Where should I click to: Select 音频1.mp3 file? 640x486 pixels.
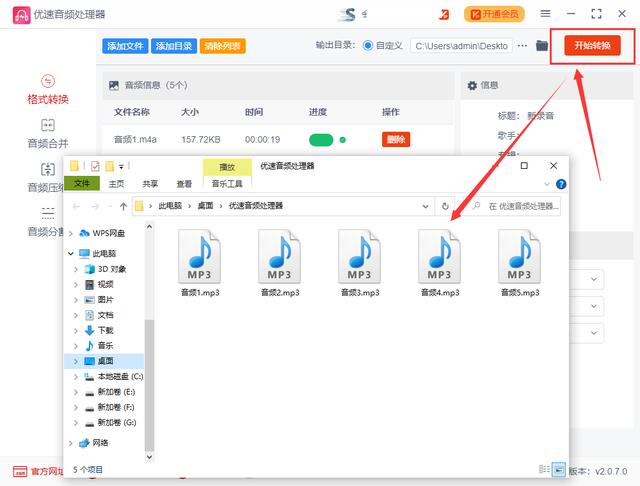point(200,263)
